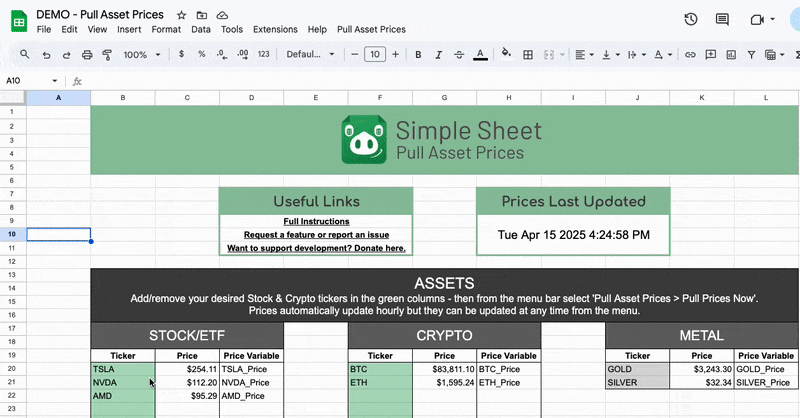Undo the last action

pos(46,55)
